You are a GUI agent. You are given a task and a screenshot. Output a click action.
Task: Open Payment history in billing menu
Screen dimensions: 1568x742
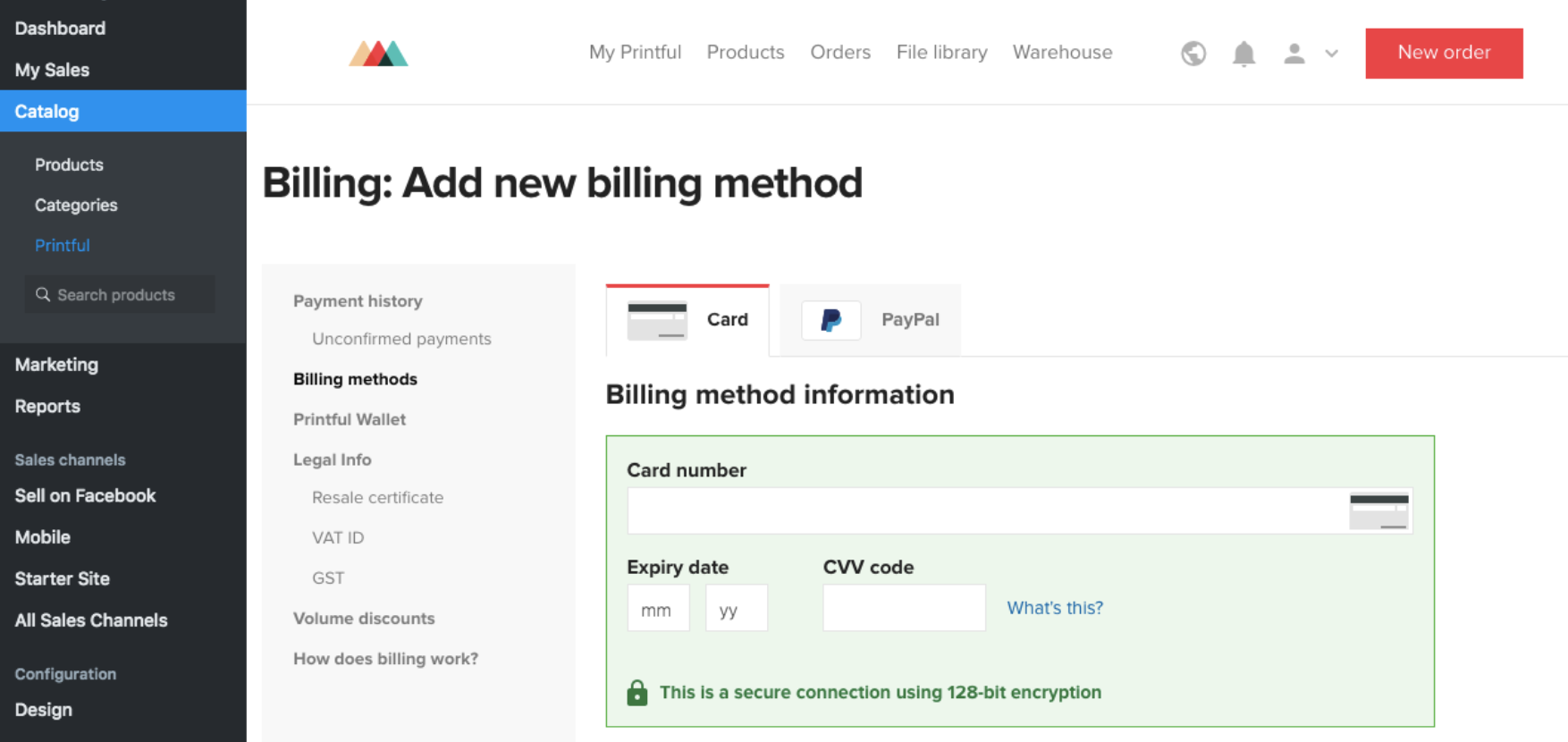tap(358, 301)
